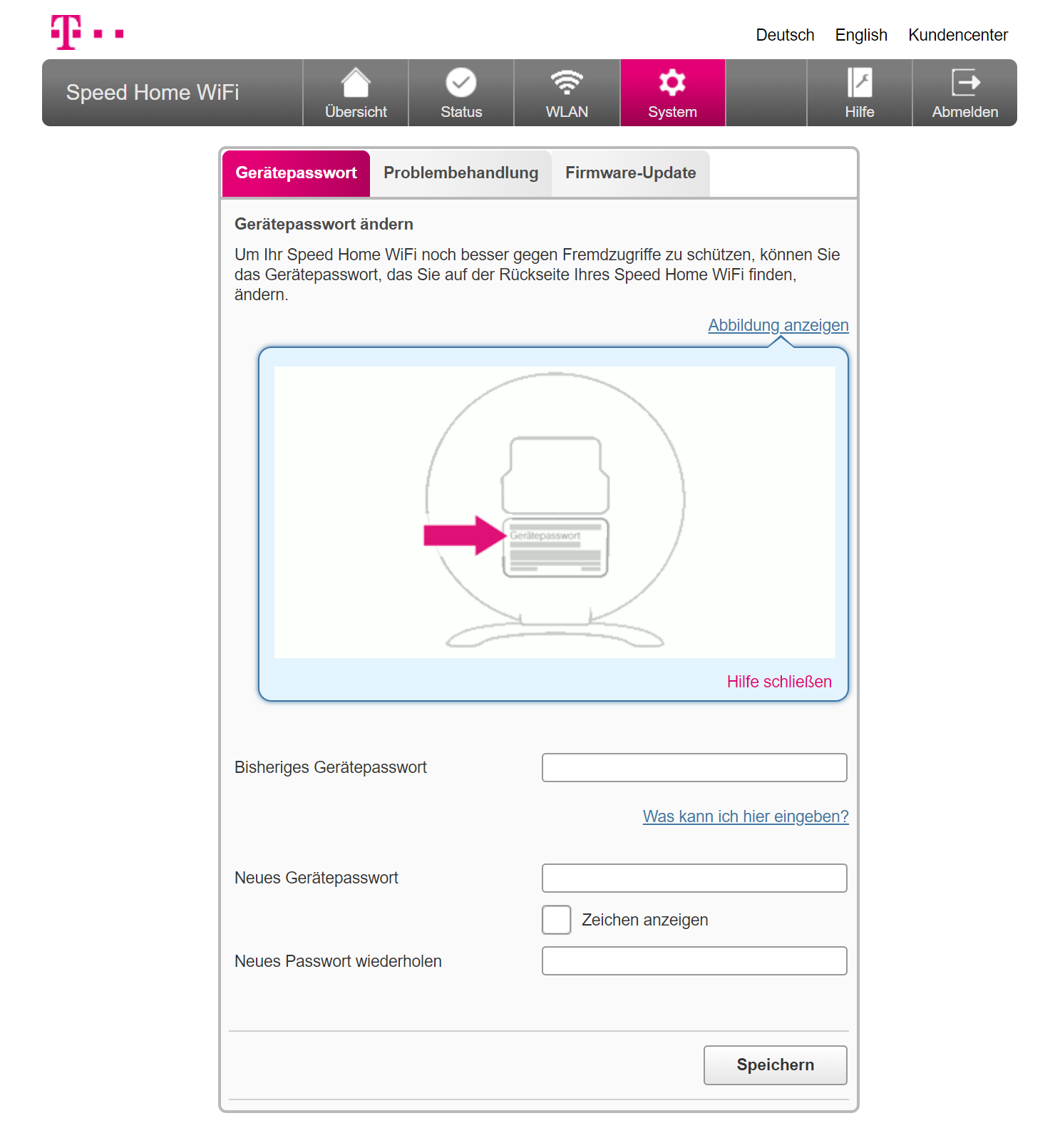This screenshot has width=1055, height=1148.
Task: Click the Abmelden logout icon
Action: tap(965, 83)
